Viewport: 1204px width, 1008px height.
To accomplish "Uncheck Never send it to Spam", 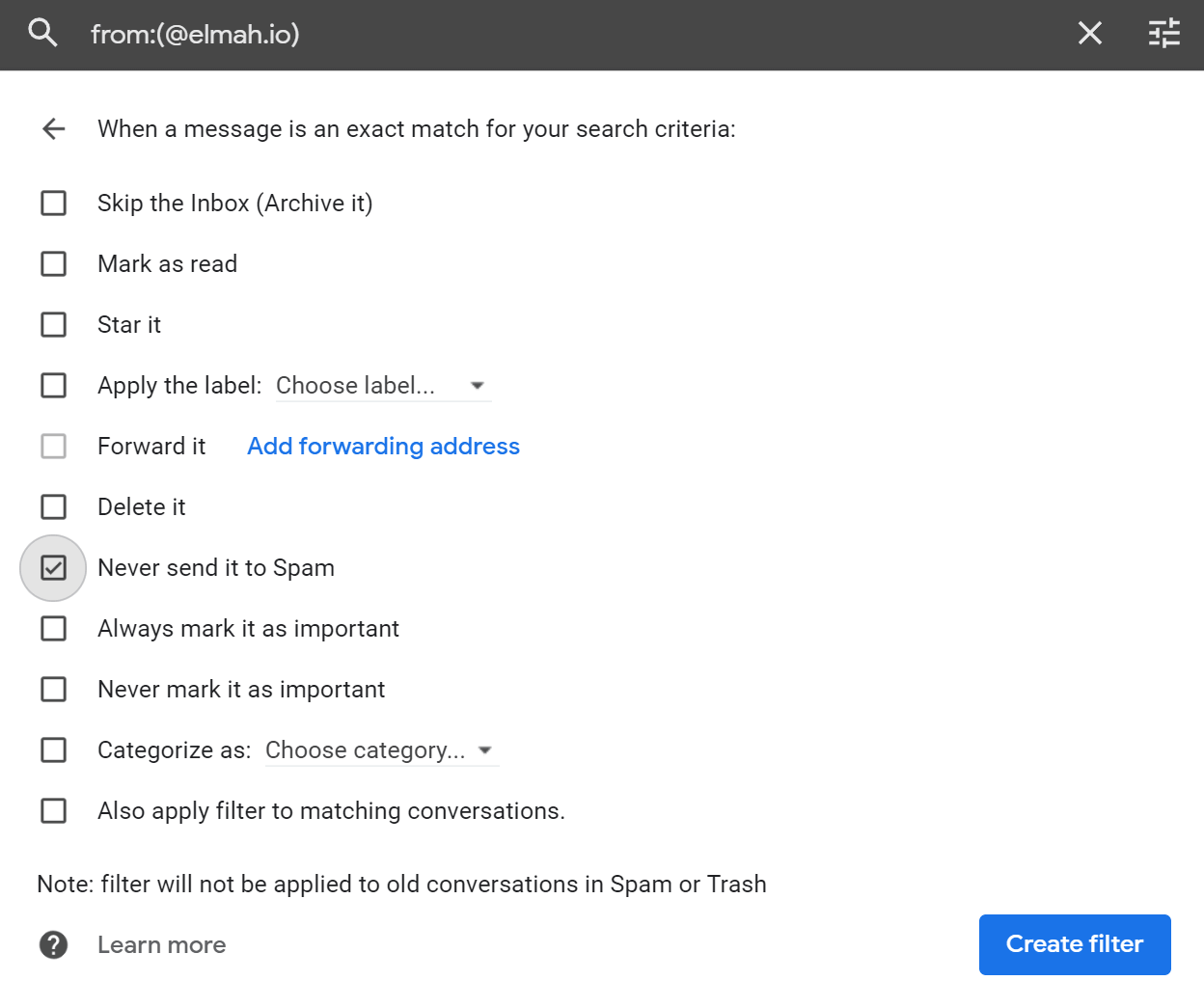I will pos(54,568).
